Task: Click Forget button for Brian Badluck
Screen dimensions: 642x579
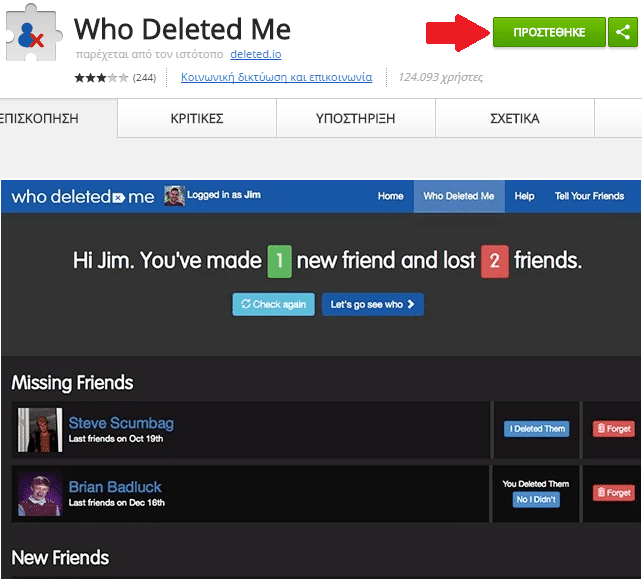Action: (x=613, y=493)
